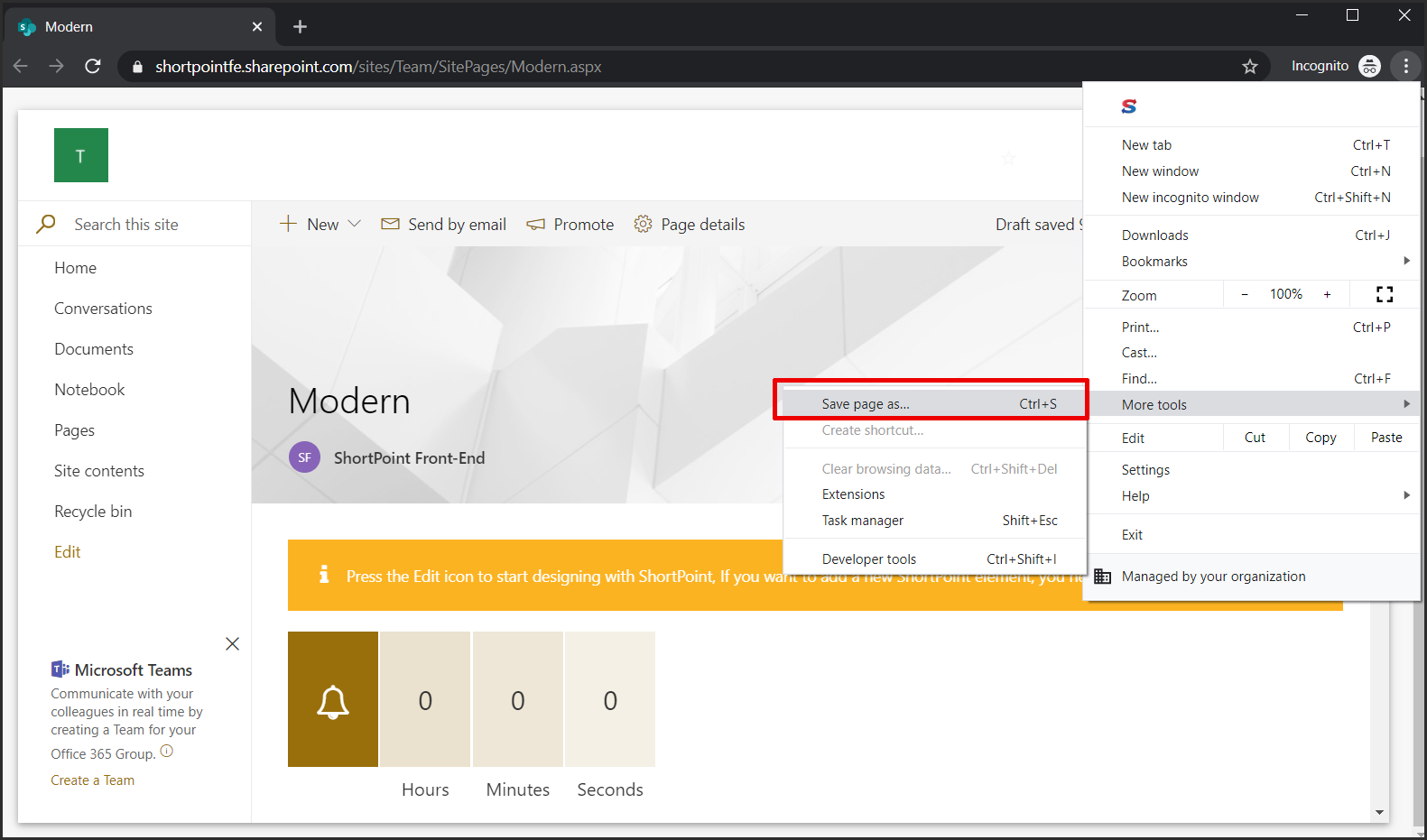1427x840 pixels.
Task: Open Site contents in navigation
Action: [x=99, y=471]
